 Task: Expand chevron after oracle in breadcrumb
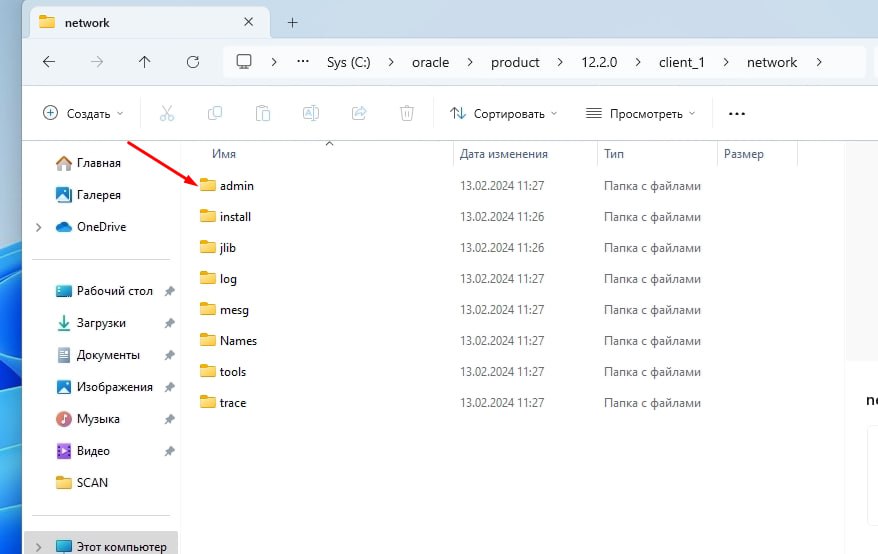click(470, 62)
